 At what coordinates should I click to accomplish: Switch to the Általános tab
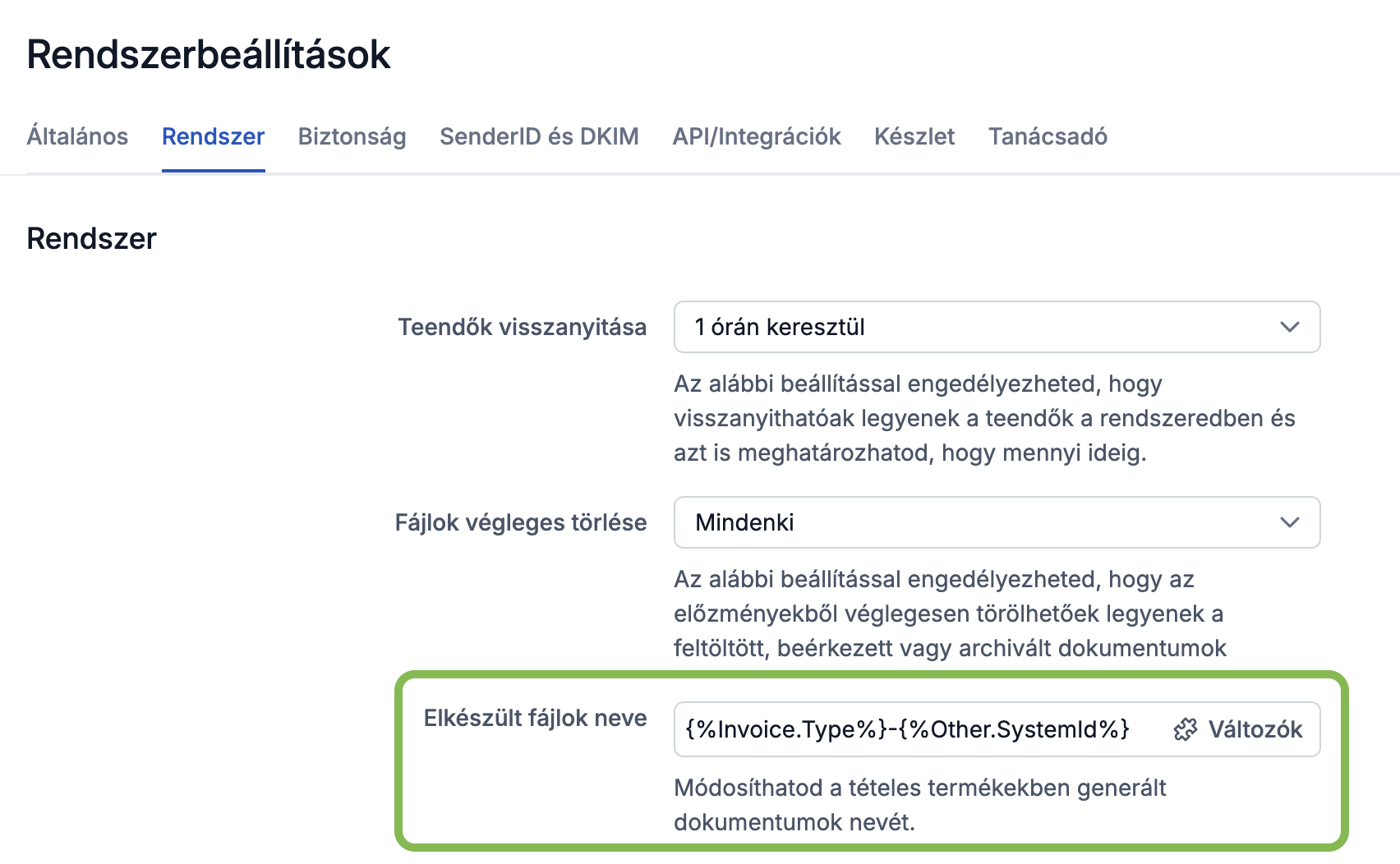pyautogui.click(x=77, y=136)
